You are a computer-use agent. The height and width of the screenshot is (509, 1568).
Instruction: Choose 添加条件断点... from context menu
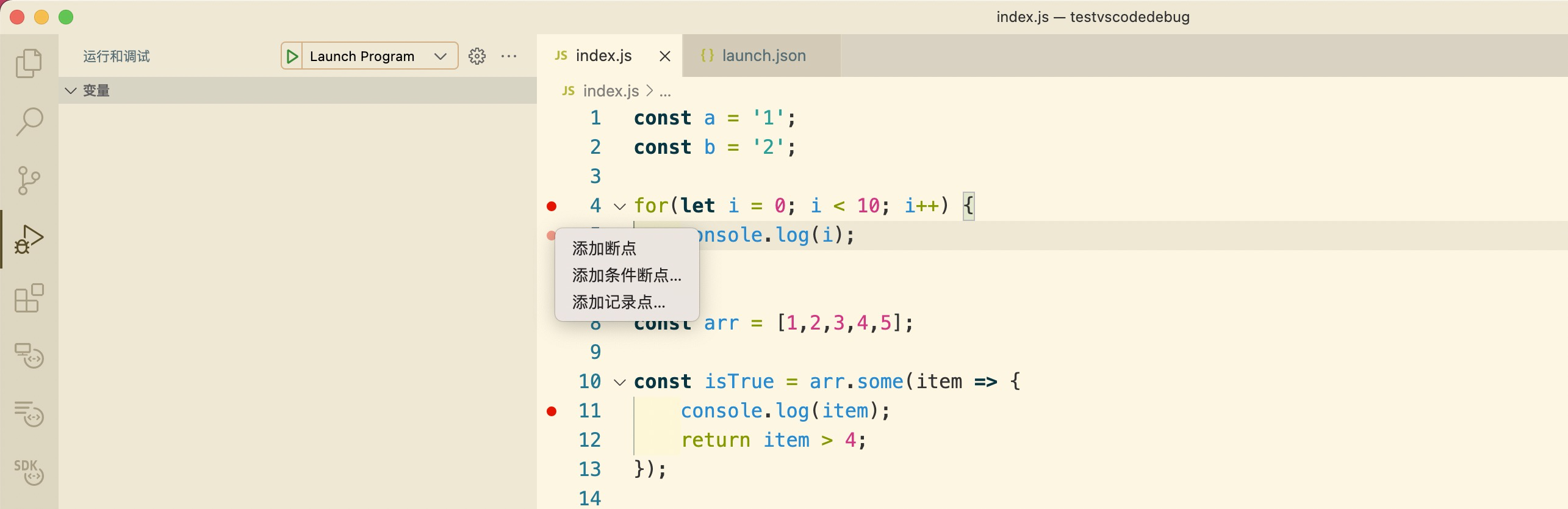click(x=627, y=275)
